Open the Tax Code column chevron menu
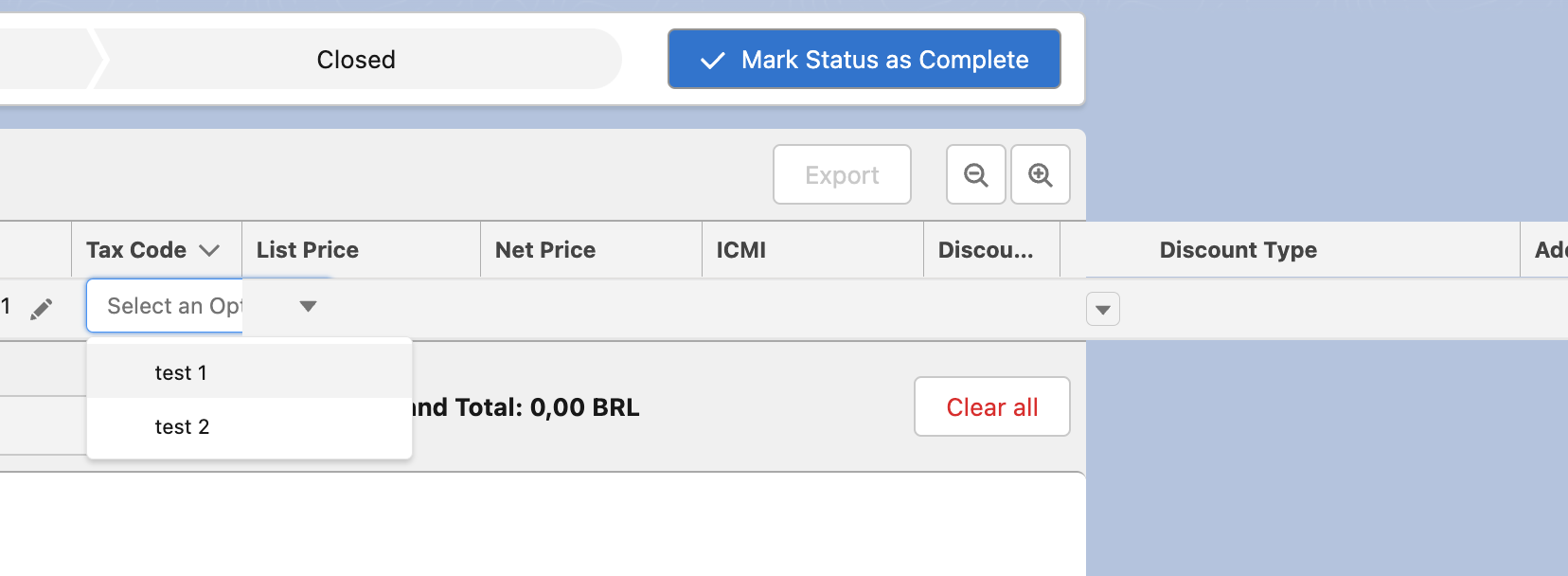Screen dimensions: 1568x576 (x=209, y=250)
